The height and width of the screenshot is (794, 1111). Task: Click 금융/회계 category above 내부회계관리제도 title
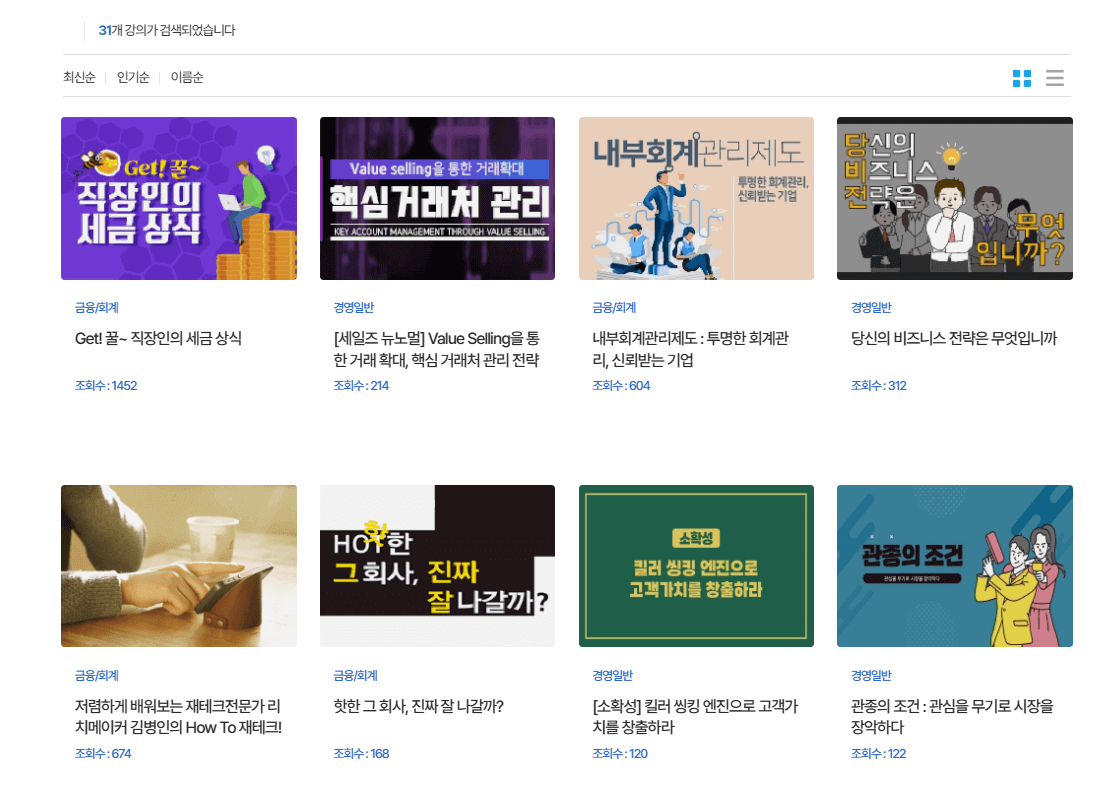(x=614, y=307)
